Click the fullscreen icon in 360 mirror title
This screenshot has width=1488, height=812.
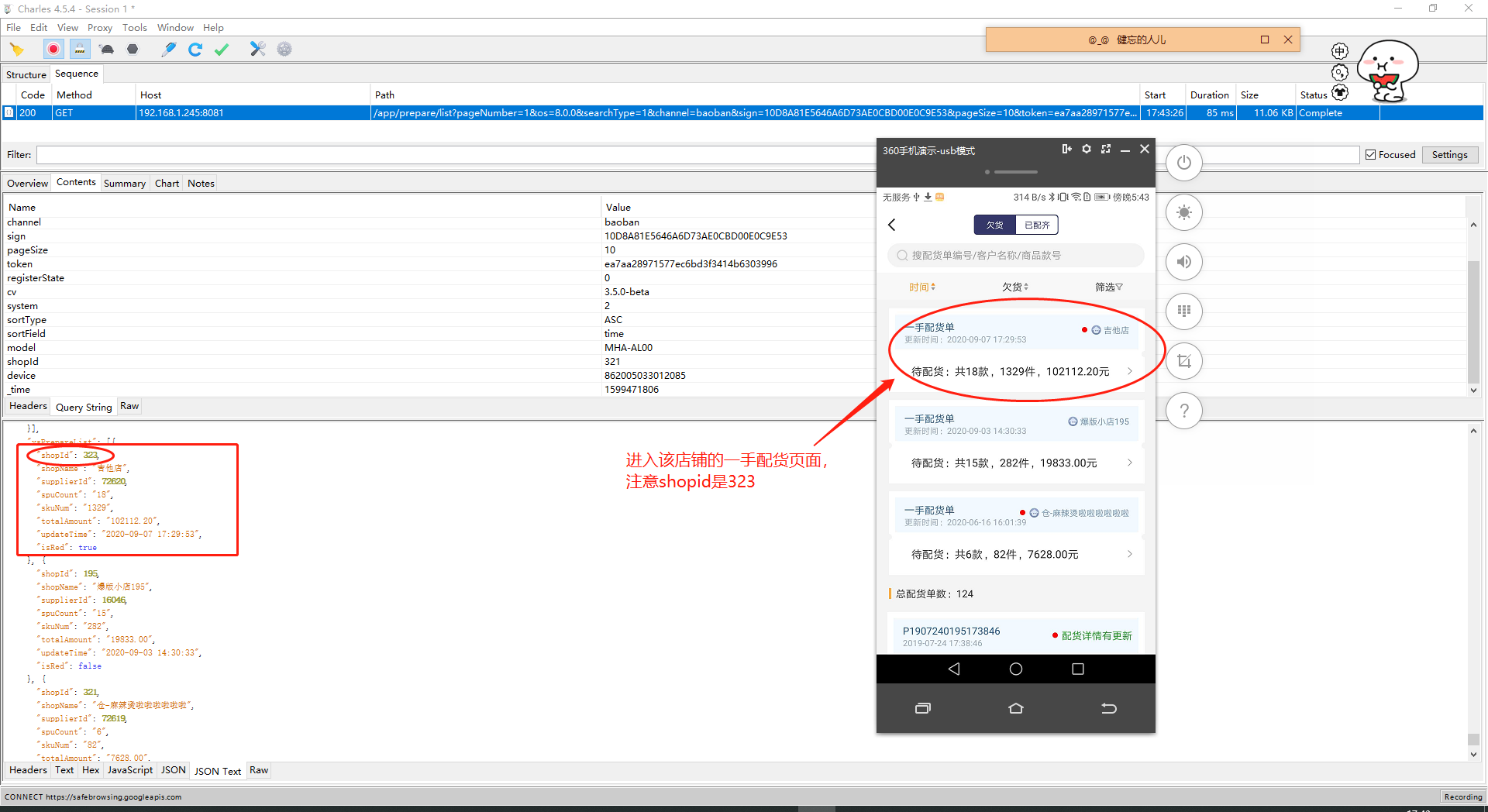[x=1106, y=149]
